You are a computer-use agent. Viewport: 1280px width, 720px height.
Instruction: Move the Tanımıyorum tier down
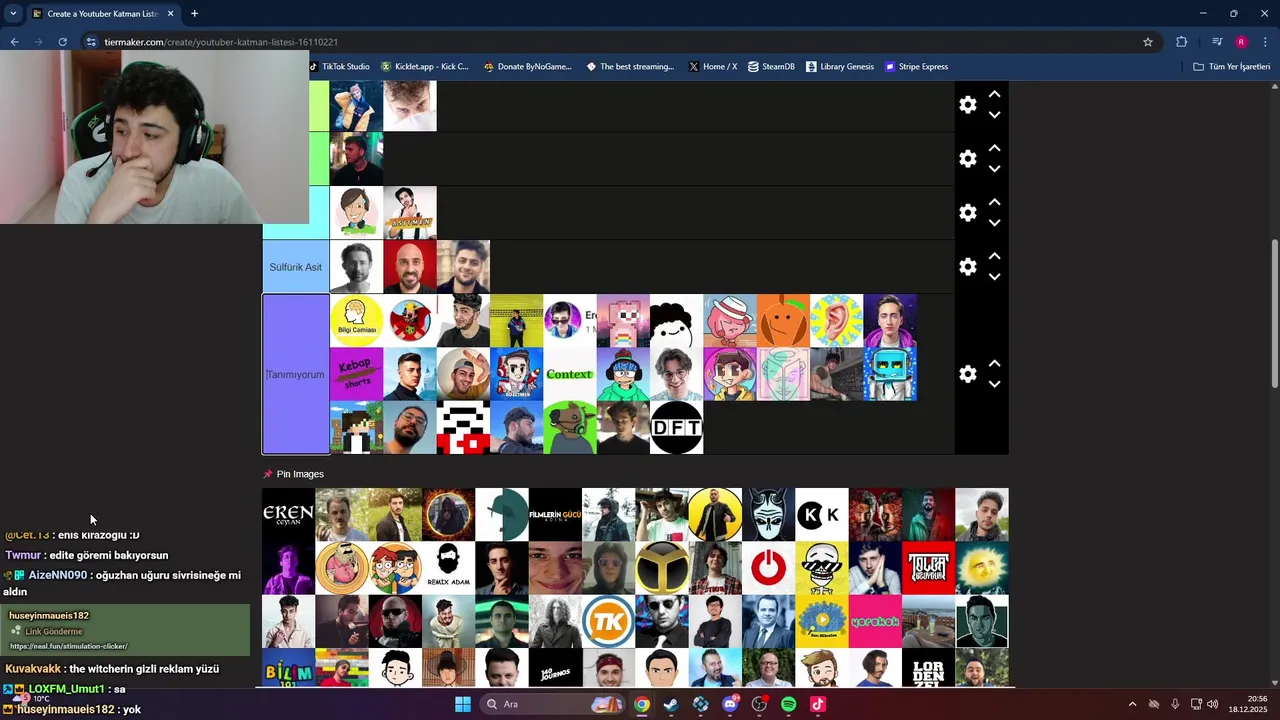(994, 384)
